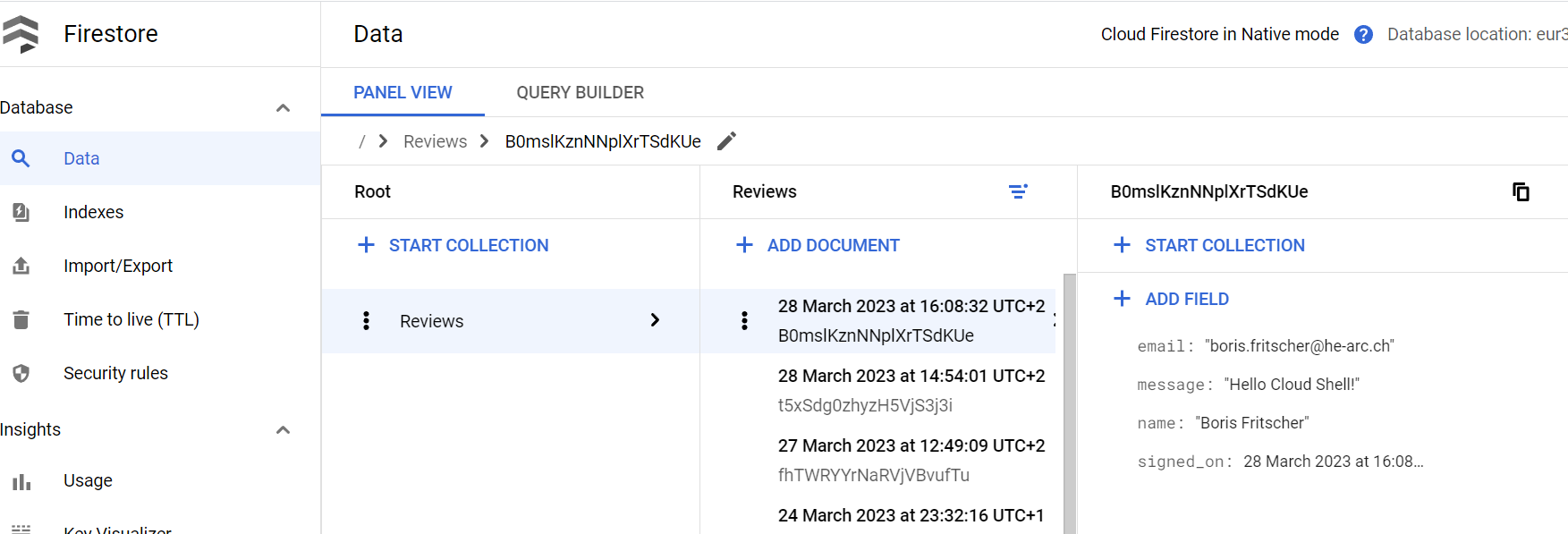Click the pencil edit path icon
1568x534 pixels.
click(x=726, y=141)
